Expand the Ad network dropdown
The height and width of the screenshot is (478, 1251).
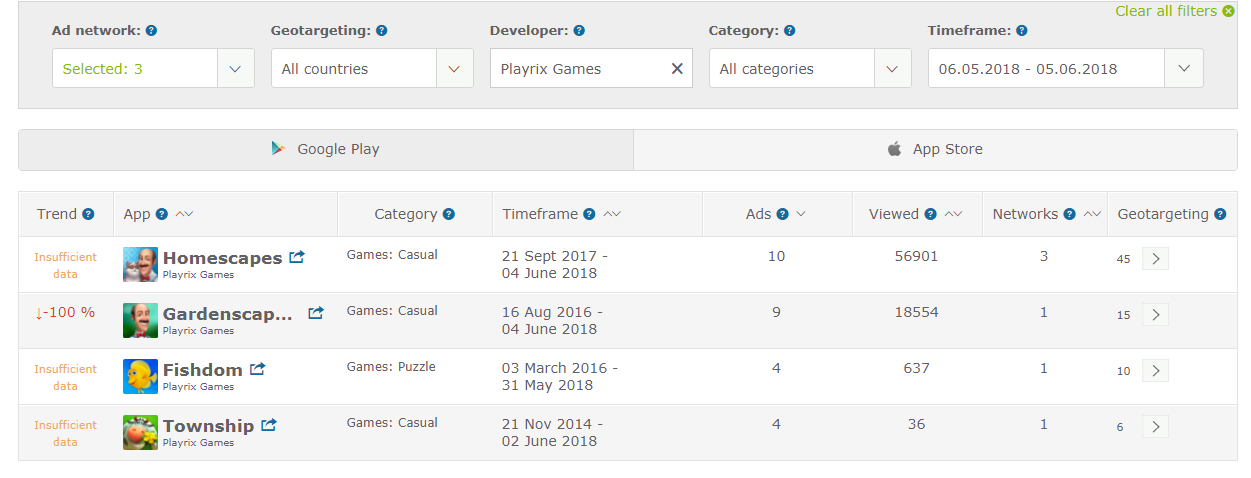click(x=235, y=69)
